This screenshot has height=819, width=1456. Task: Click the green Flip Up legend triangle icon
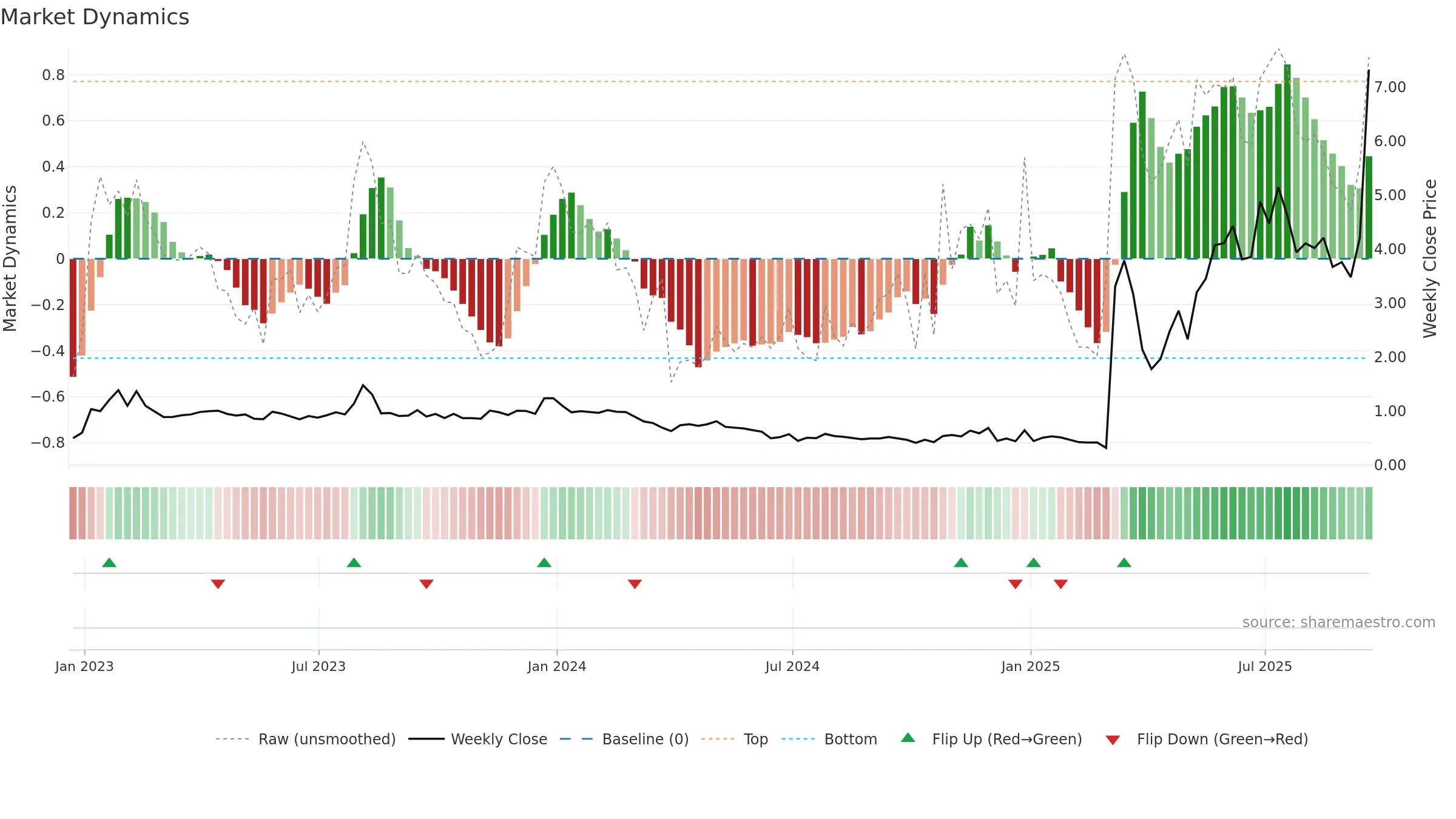[x=908, y=738]
